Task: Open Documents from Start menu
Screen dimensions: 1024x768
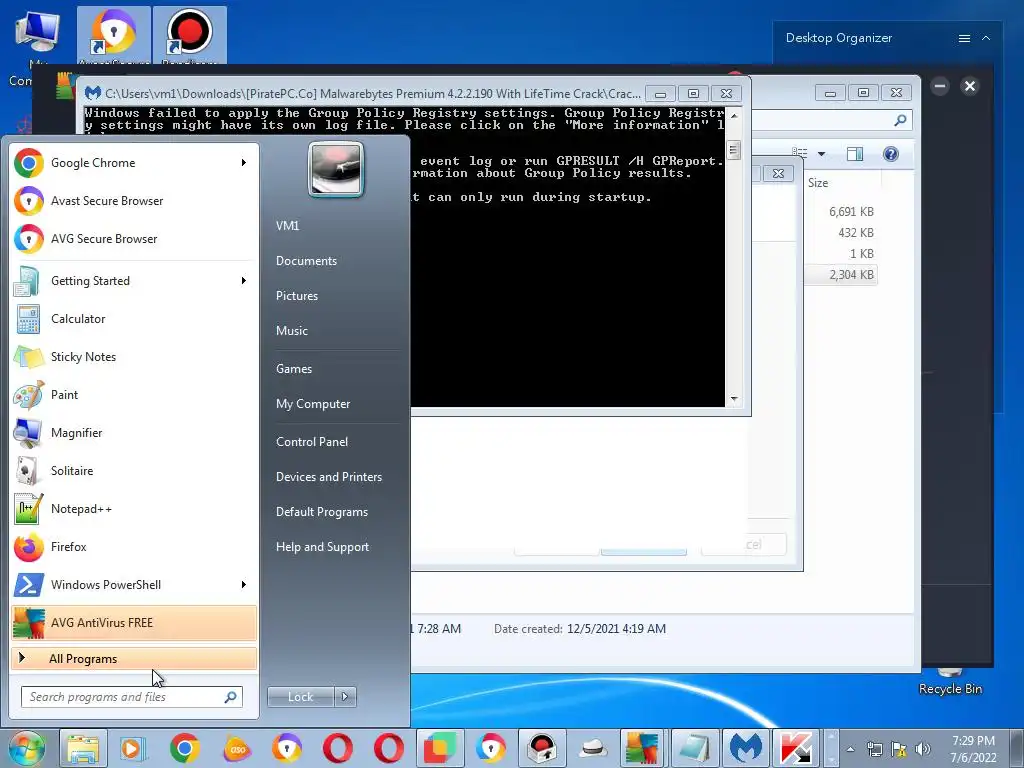Action: point(306,261)
